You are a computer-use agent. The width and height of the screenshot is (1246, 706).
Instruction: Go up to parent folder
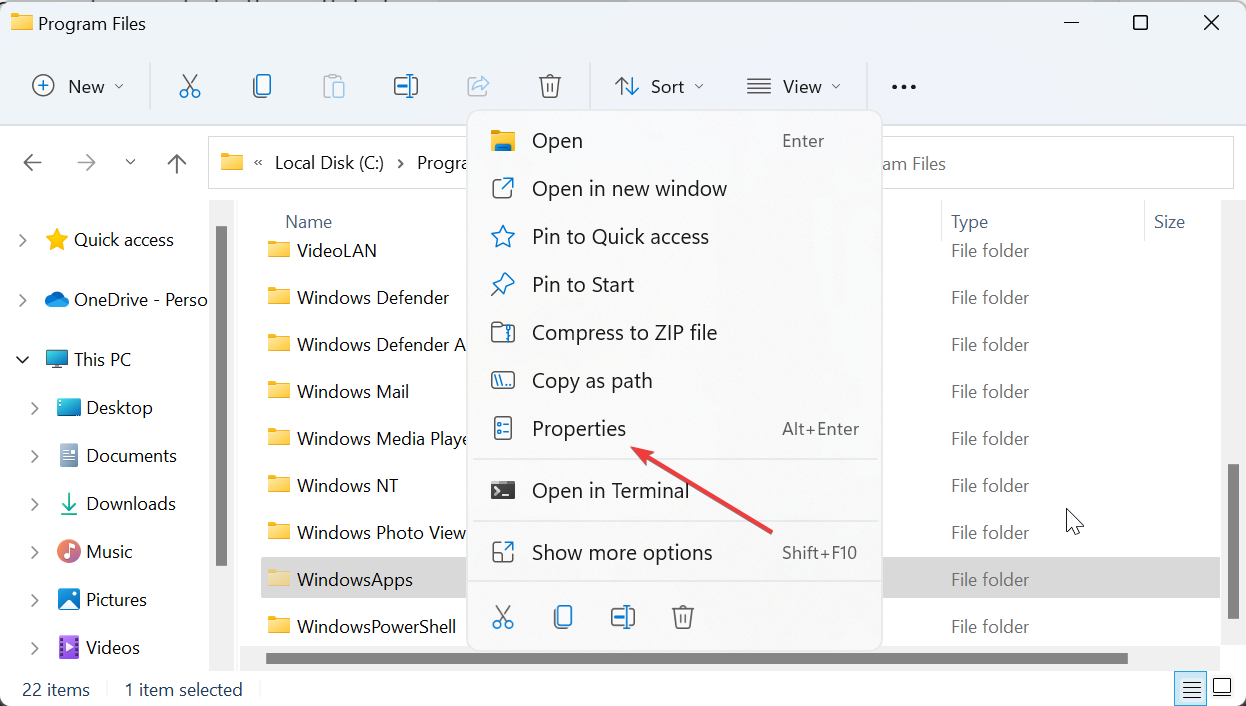(176, 162)
